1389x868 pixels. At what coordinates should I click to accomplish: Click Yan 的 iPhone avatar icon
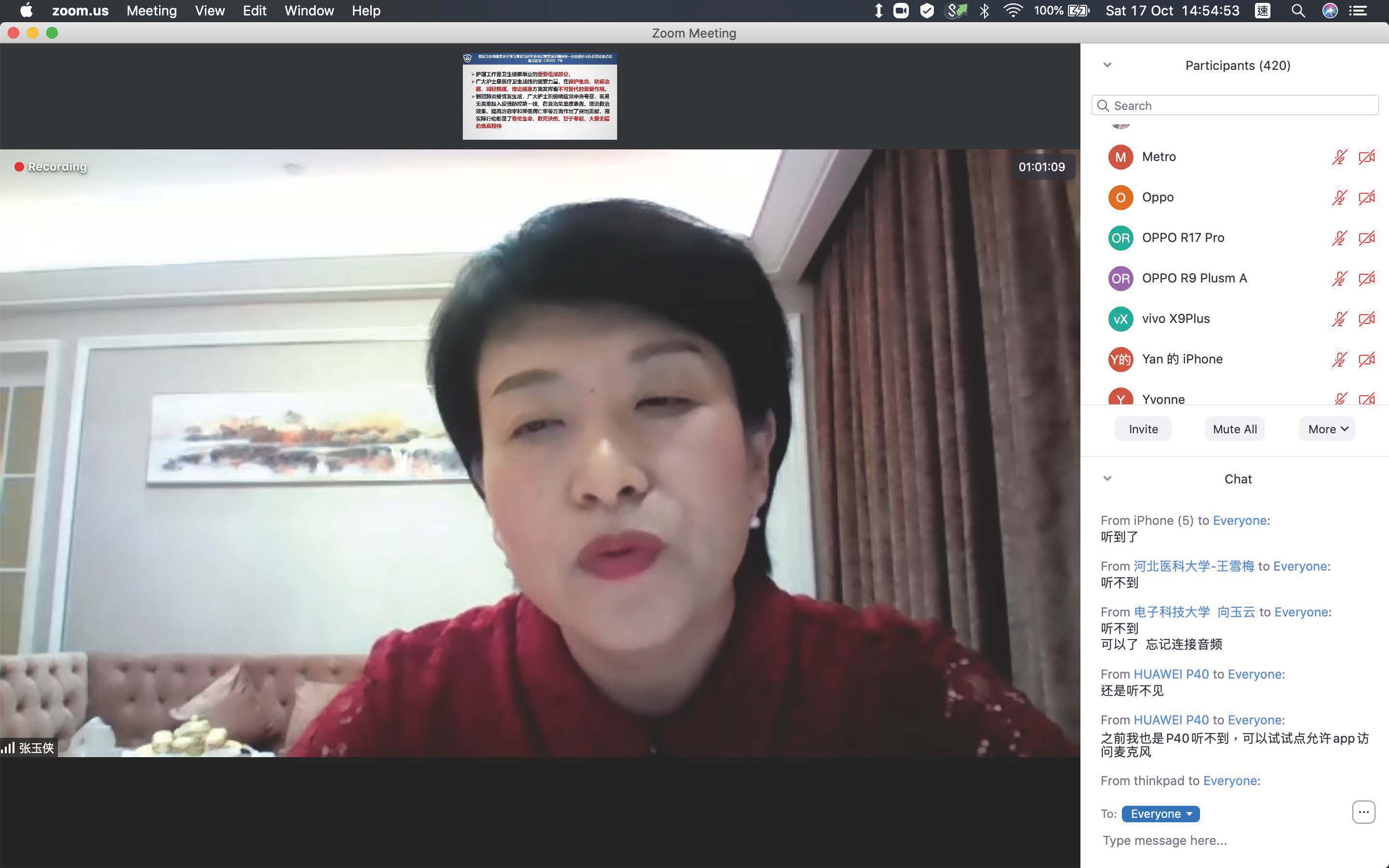click(x=1119, y=360)
